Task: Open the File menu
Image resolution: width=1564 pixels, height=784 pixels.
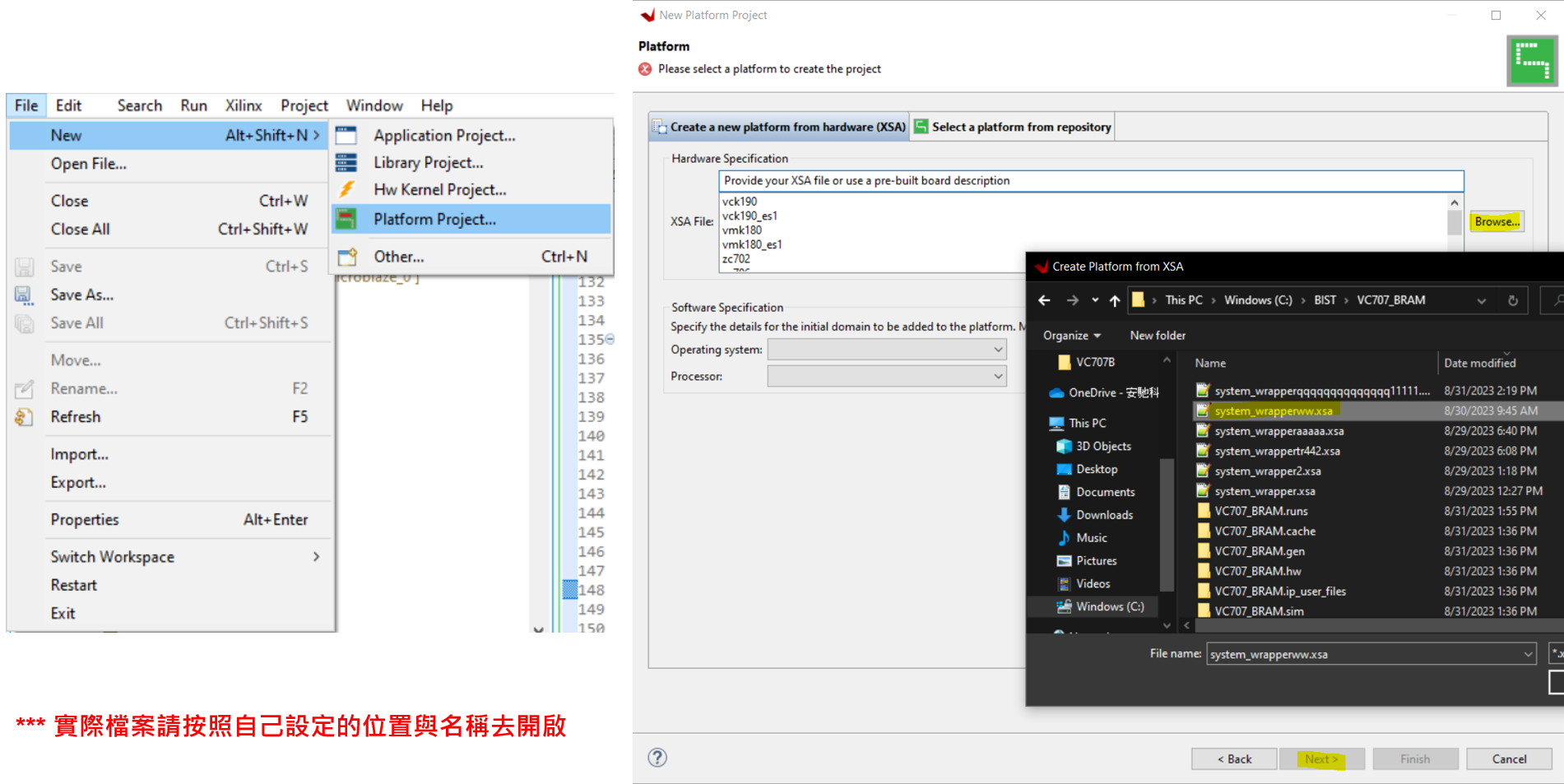Action: pos(26,105)
